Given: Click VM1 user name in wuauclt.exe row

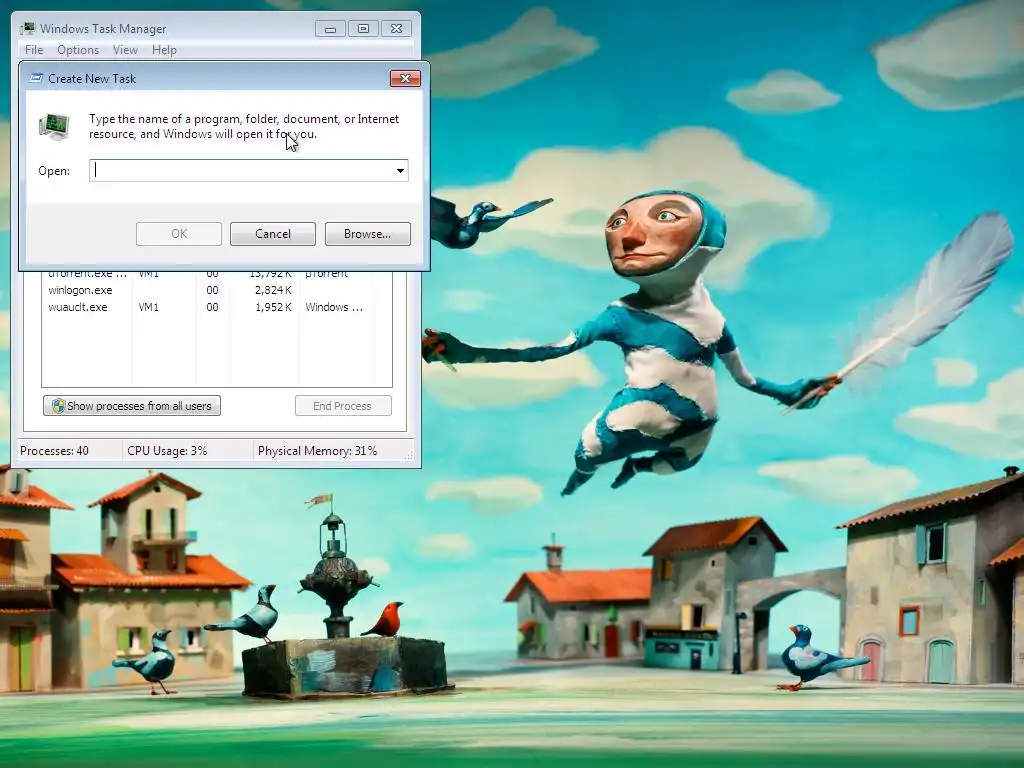Looking at the screenshot, I should 148,307.
